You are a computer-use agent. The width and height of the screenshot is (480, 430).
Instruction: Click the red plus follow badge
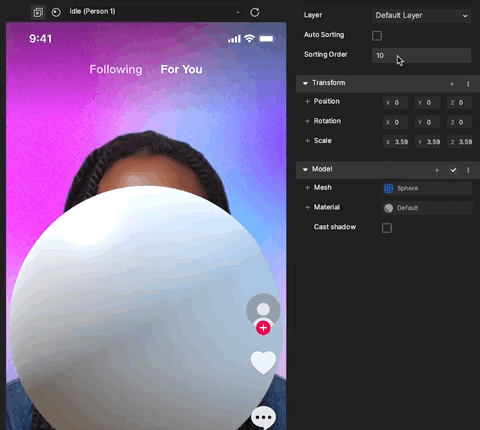[263, 328]
